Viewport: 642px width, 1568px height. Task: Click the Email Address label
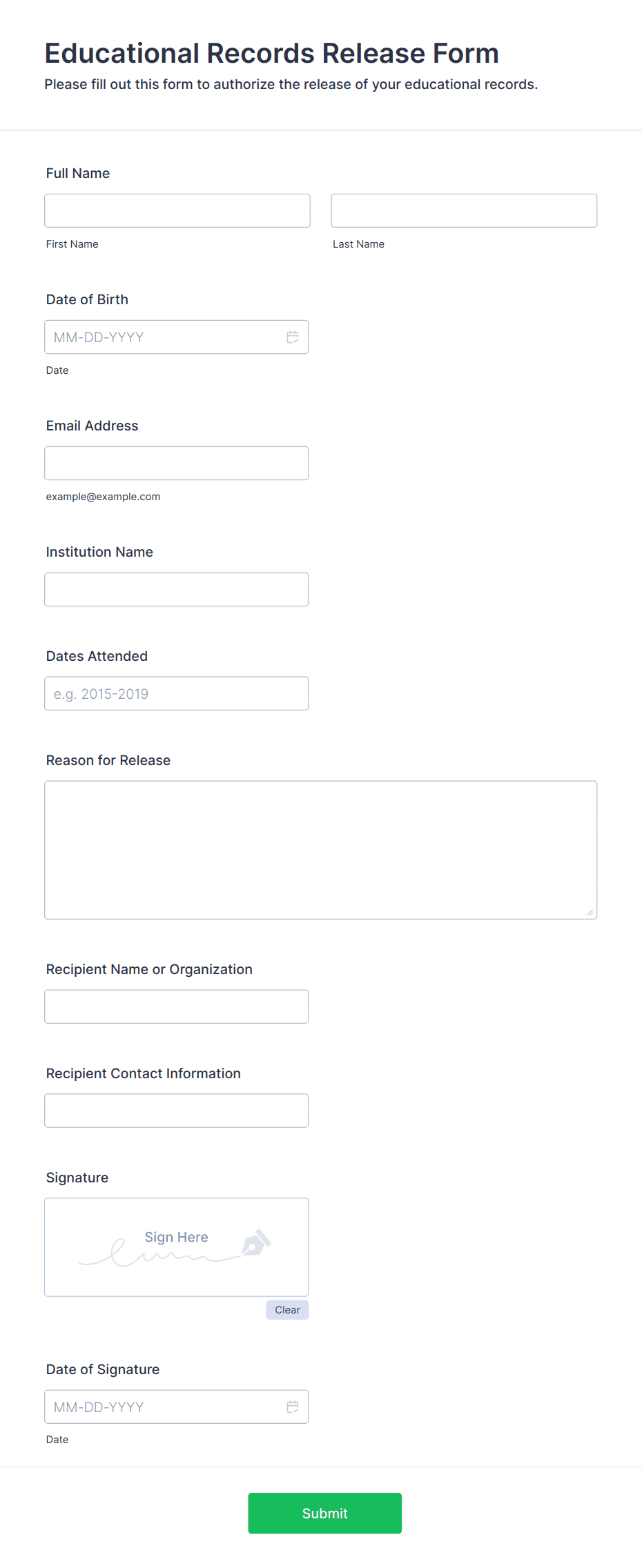click(93, 426)
